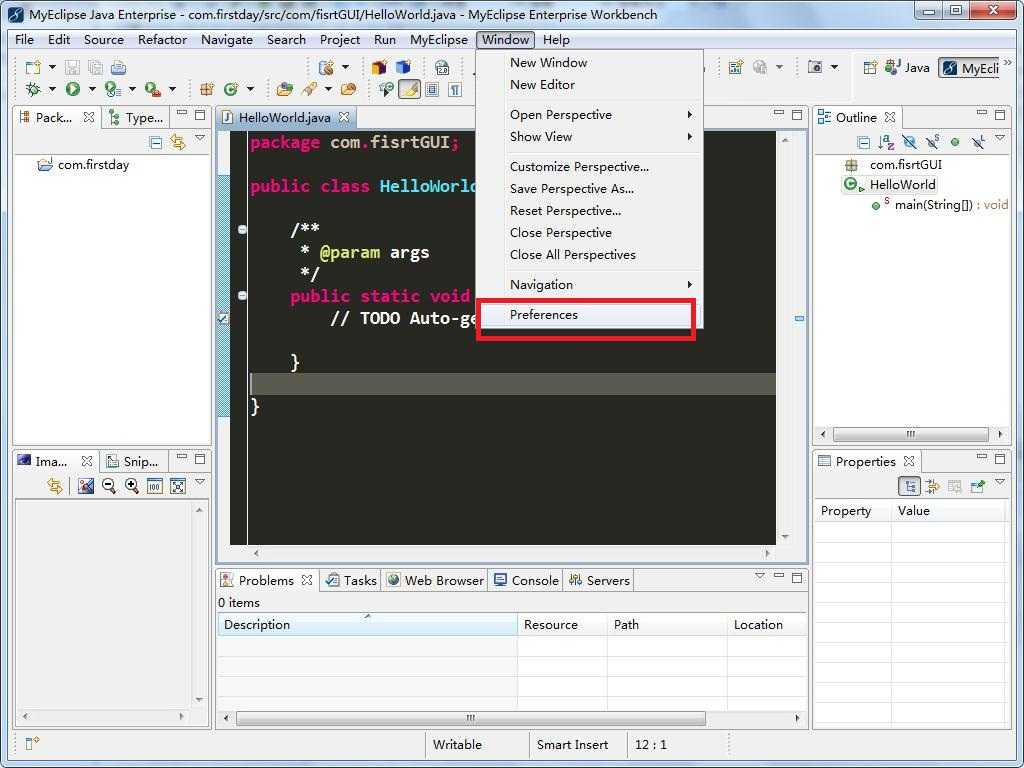Viewport: 1024px width, 768px height.
Task: Show more perspectives chevron
Action: click(x=1008, y=62)
